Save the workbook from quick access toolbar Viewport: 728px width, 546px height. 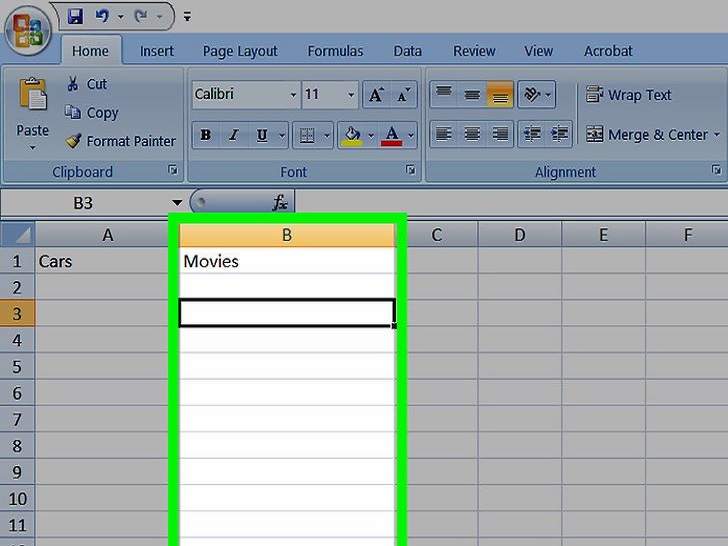coord(75,16)
